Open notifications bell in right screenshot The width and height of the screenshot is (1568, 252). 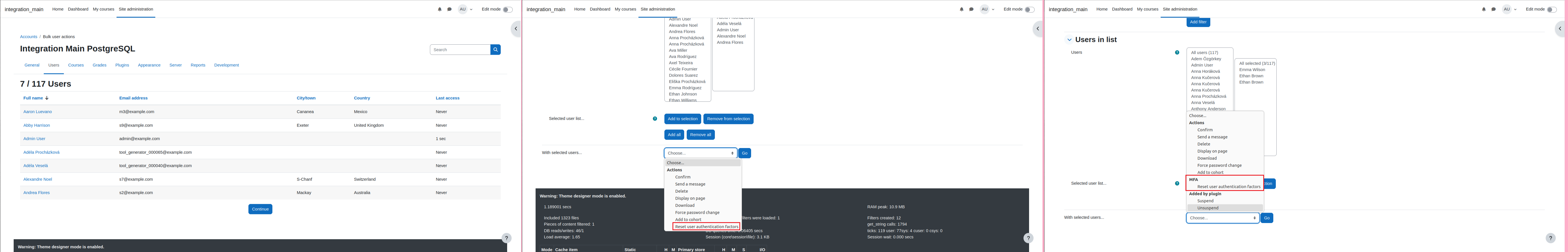(1484, 9)
